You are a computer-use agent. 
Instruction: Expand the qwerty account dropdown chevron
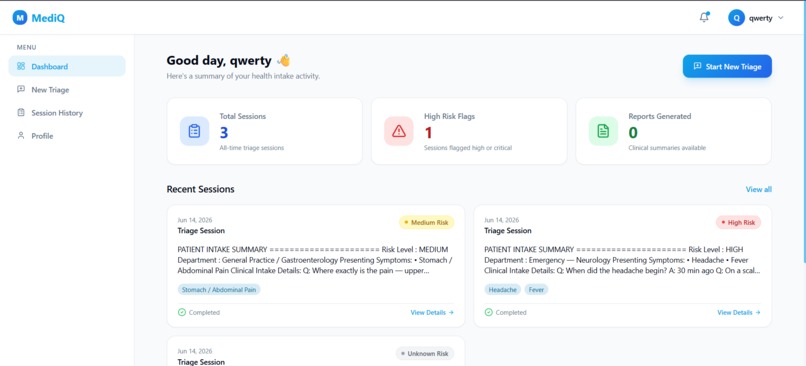pos(781,18)
